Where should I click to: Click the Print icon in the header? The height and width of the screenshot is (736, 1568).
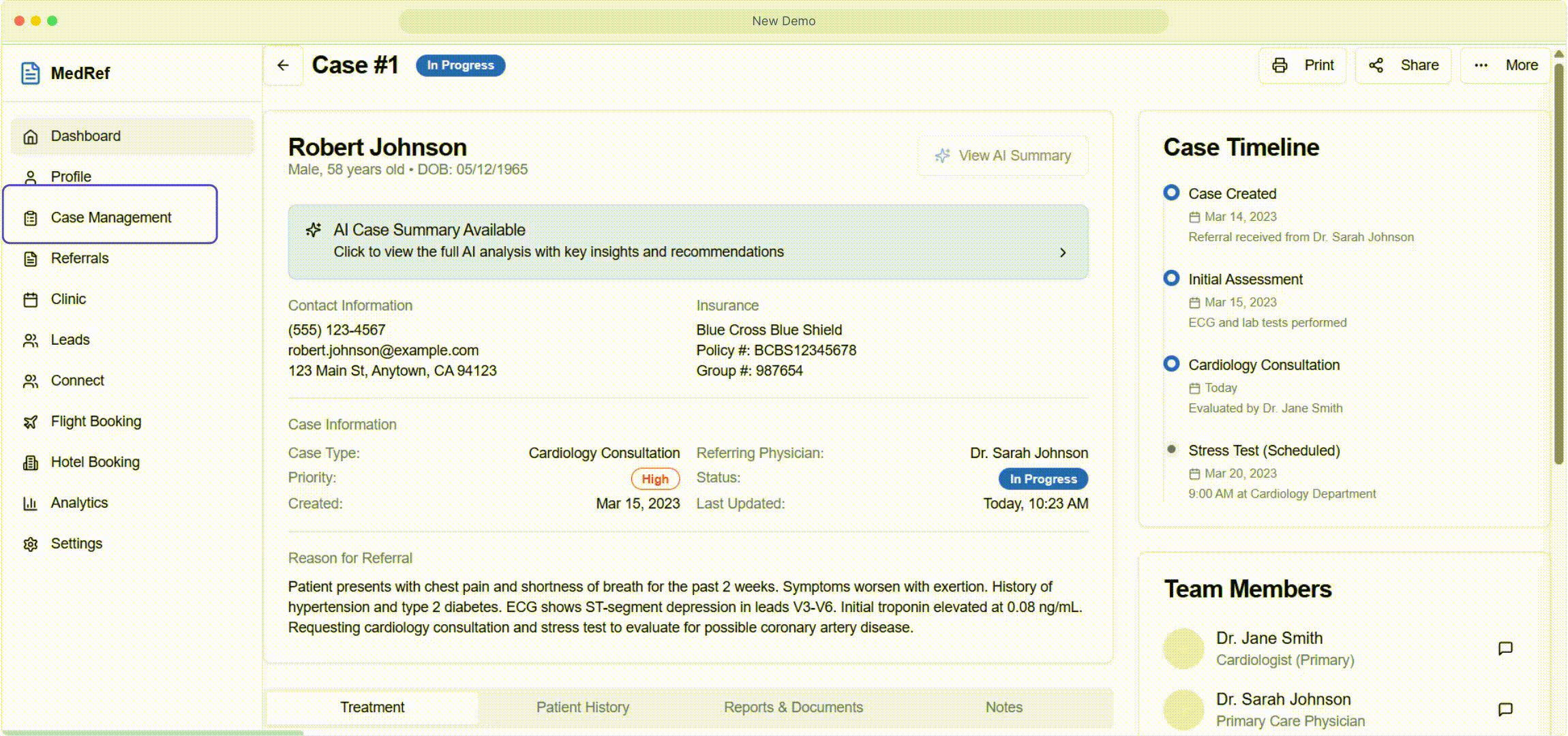[x=1281, y=65]
